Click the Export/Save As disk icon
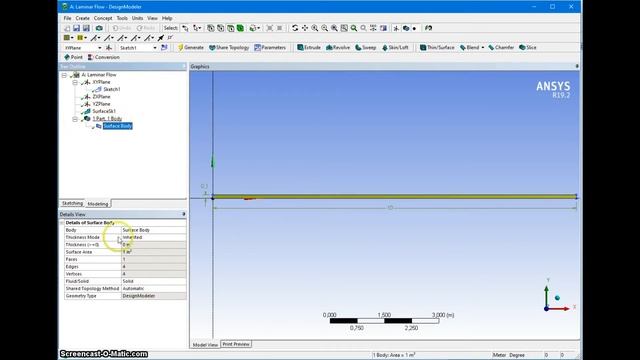The image size is (640, 360). [86, 28]
